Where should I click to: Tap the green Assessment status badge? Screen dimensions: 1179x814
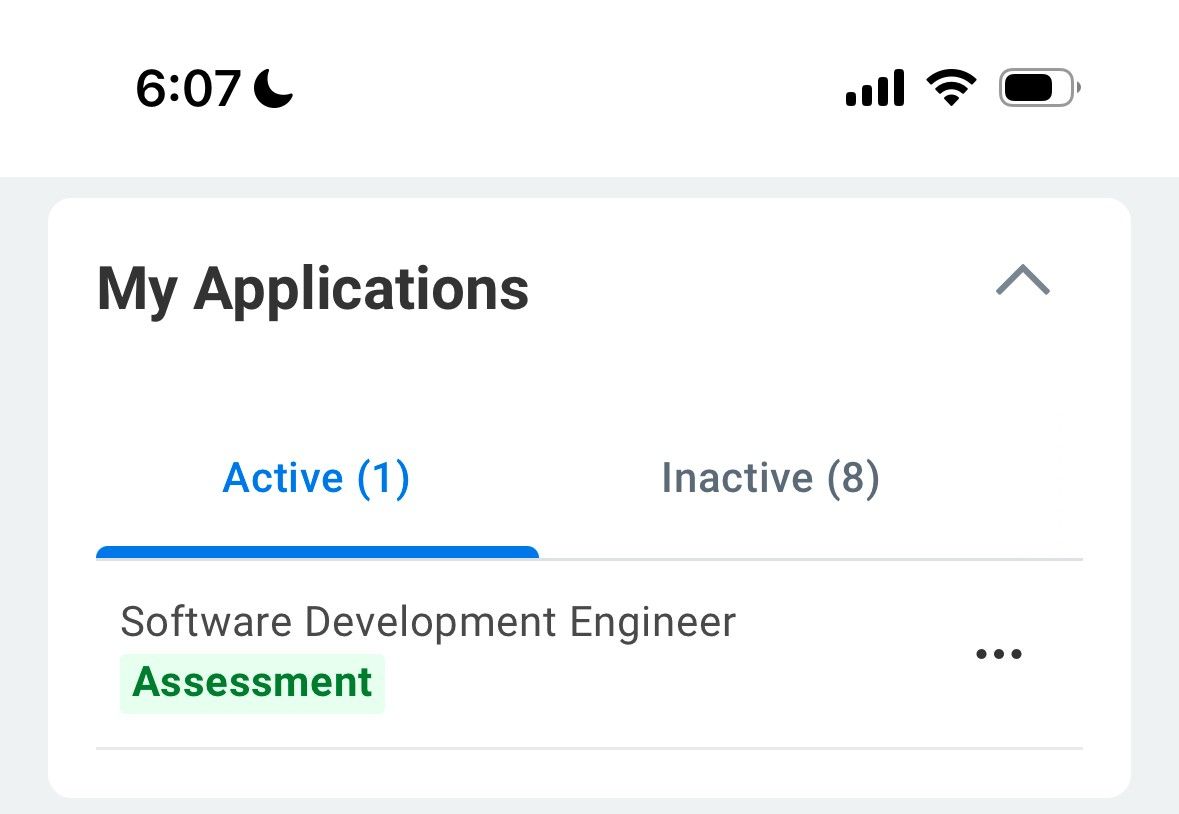point(252,683)
